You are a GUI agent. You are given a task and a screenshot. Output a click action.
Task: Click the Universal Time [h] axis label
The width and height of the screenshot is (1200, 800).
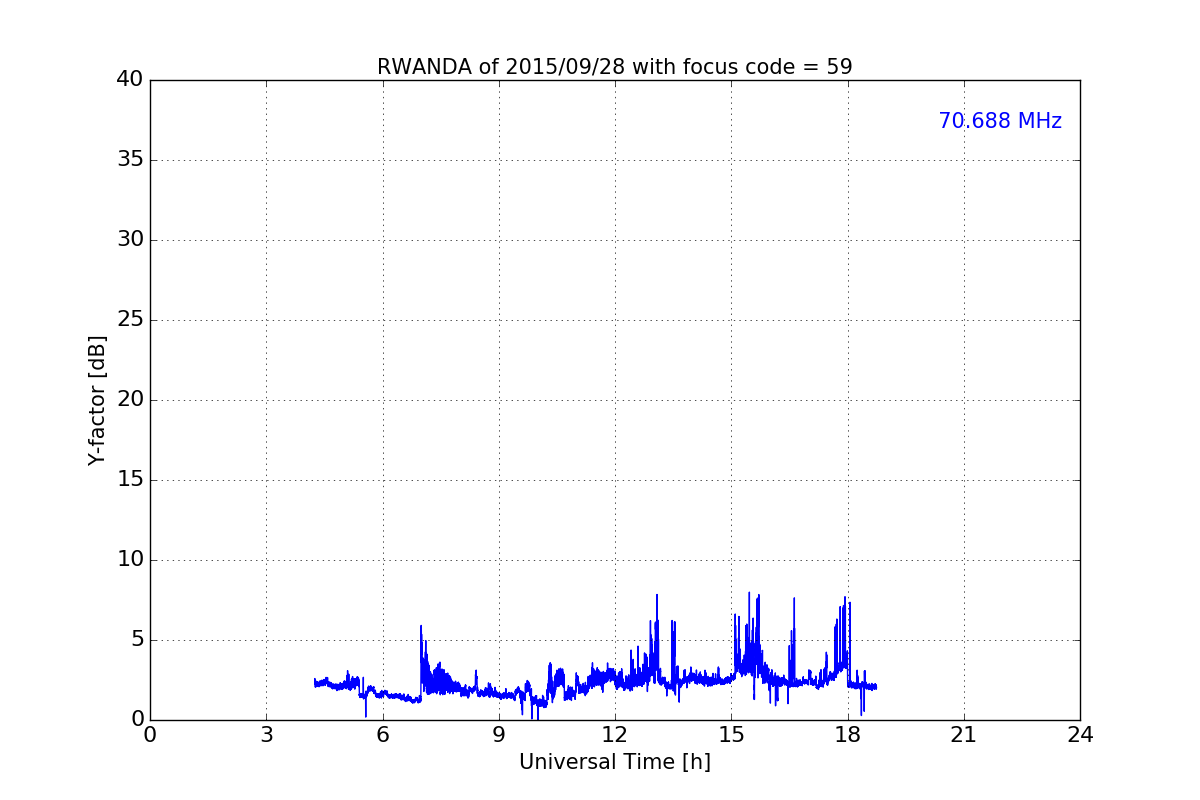tap(614, 762)
